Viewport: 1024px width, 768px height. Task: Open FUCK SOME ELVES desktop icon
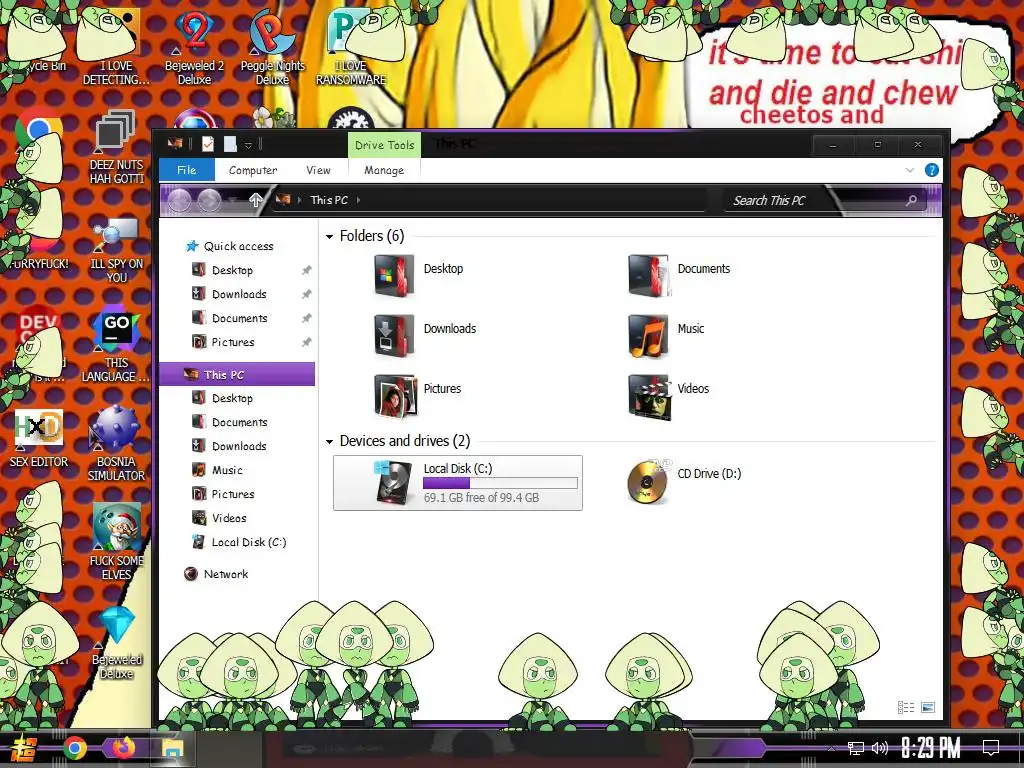116,542
